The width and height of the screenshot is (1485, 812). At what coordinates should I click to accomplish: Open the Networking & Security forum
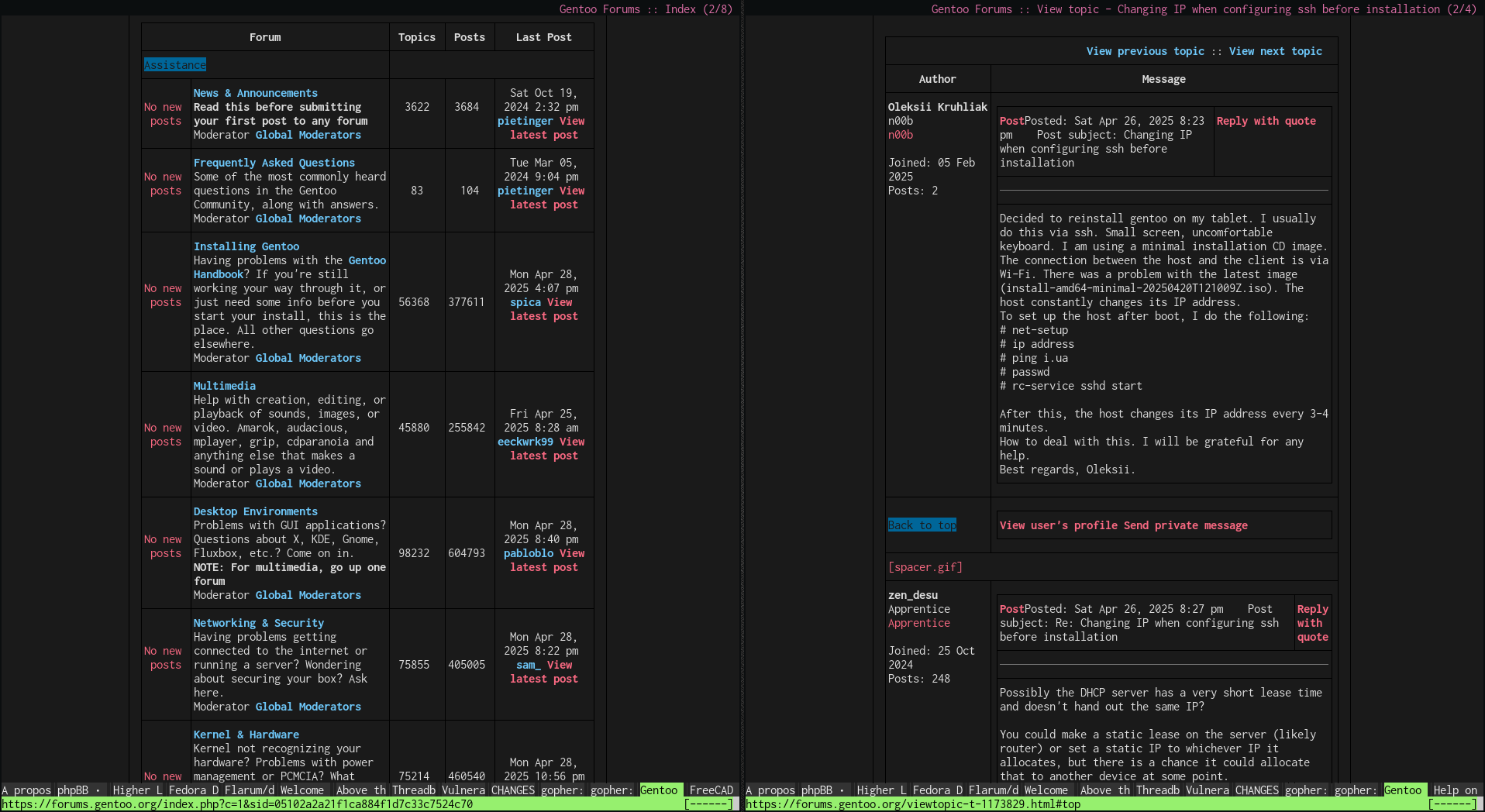258,623
